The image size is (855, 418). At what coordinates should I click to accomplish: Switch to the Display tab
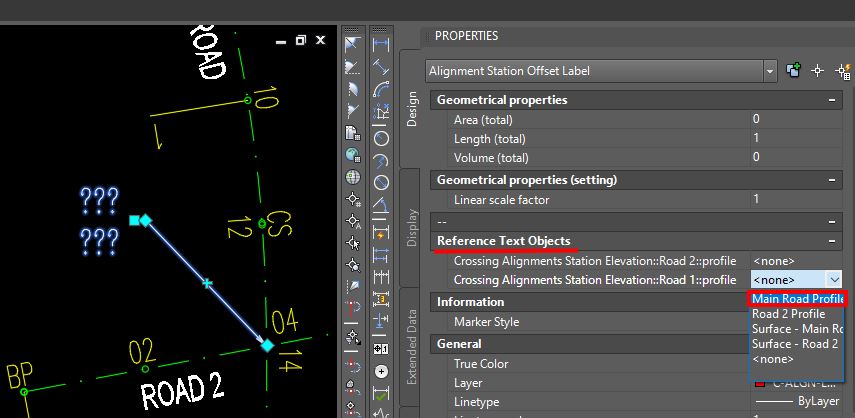coord(411,228)
